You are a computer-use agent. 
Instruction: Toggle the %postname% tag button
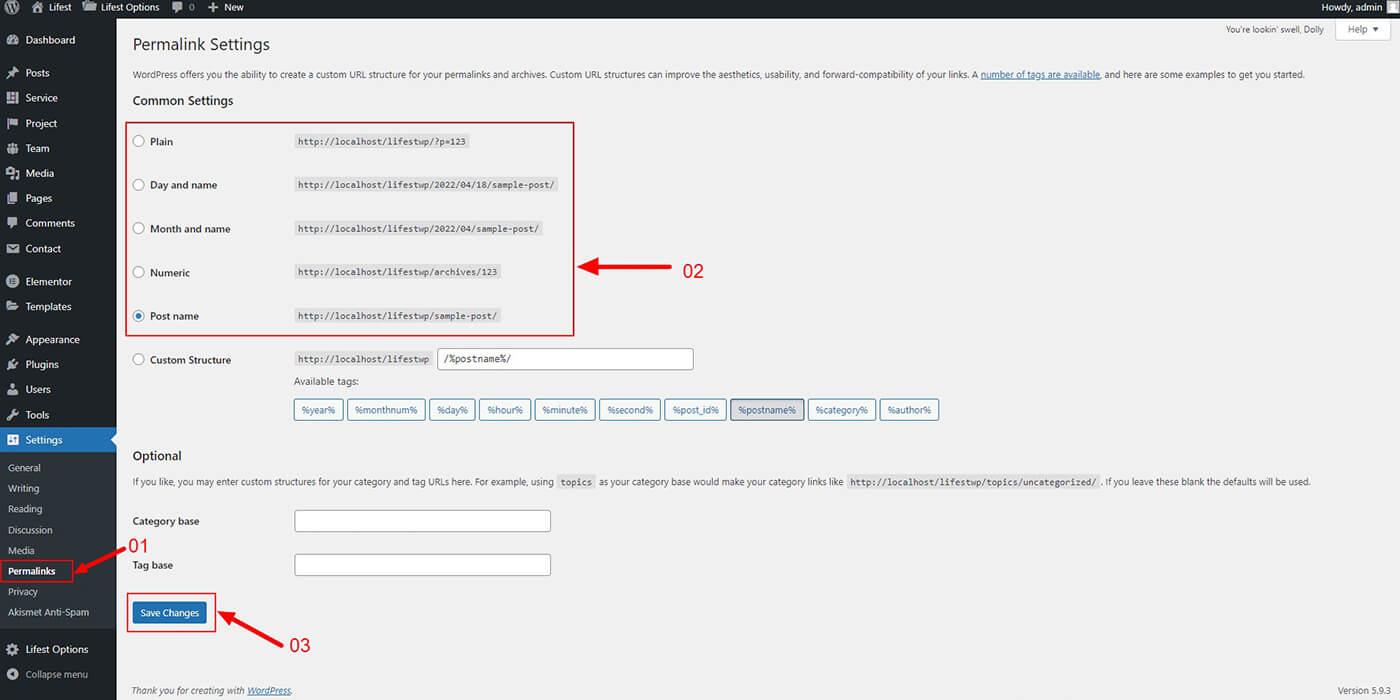(x=767, y=410)
